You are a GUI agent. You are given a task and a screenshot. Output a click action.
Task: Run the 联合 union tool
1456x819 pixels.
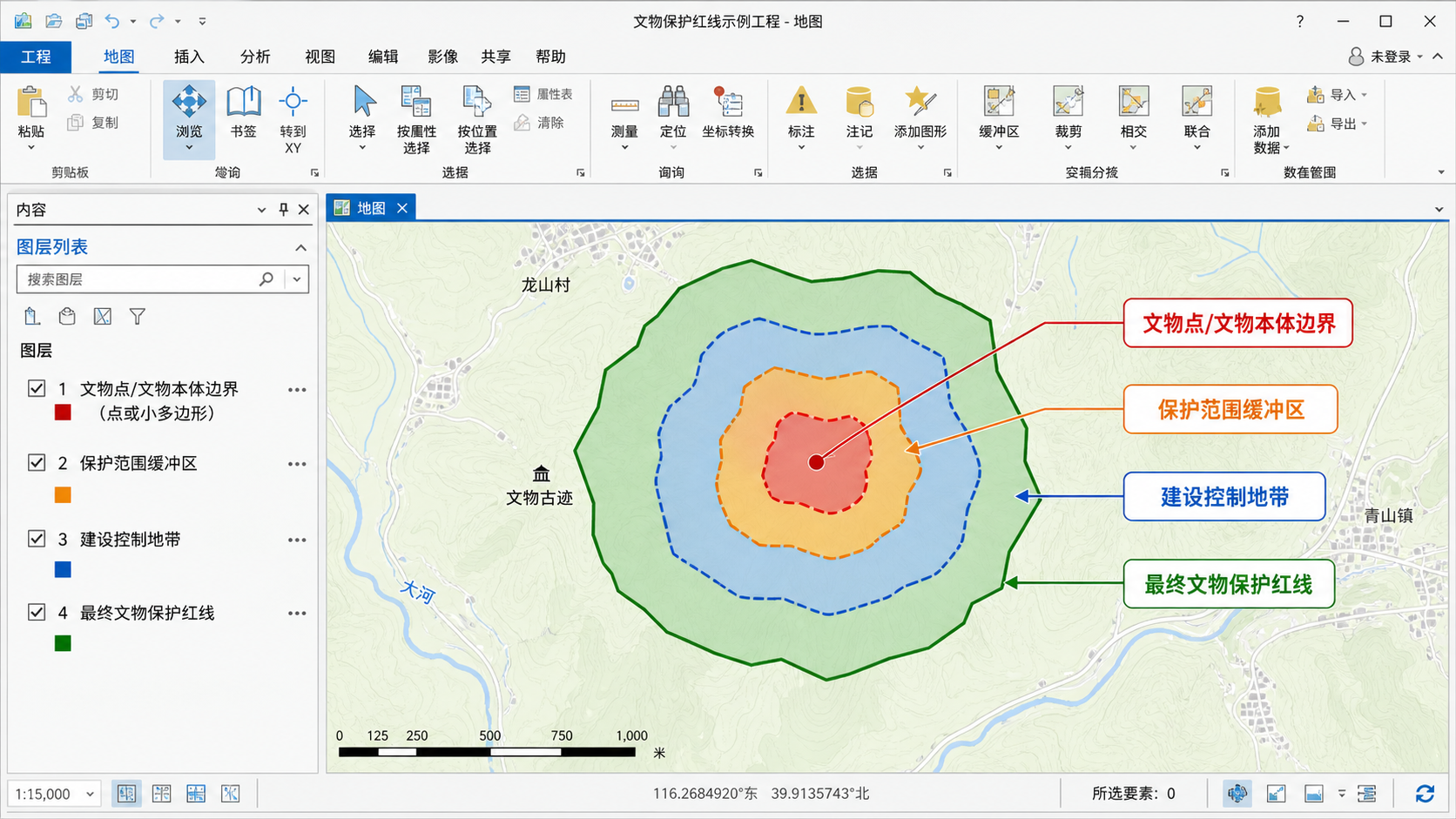(x=1197, y=111)
